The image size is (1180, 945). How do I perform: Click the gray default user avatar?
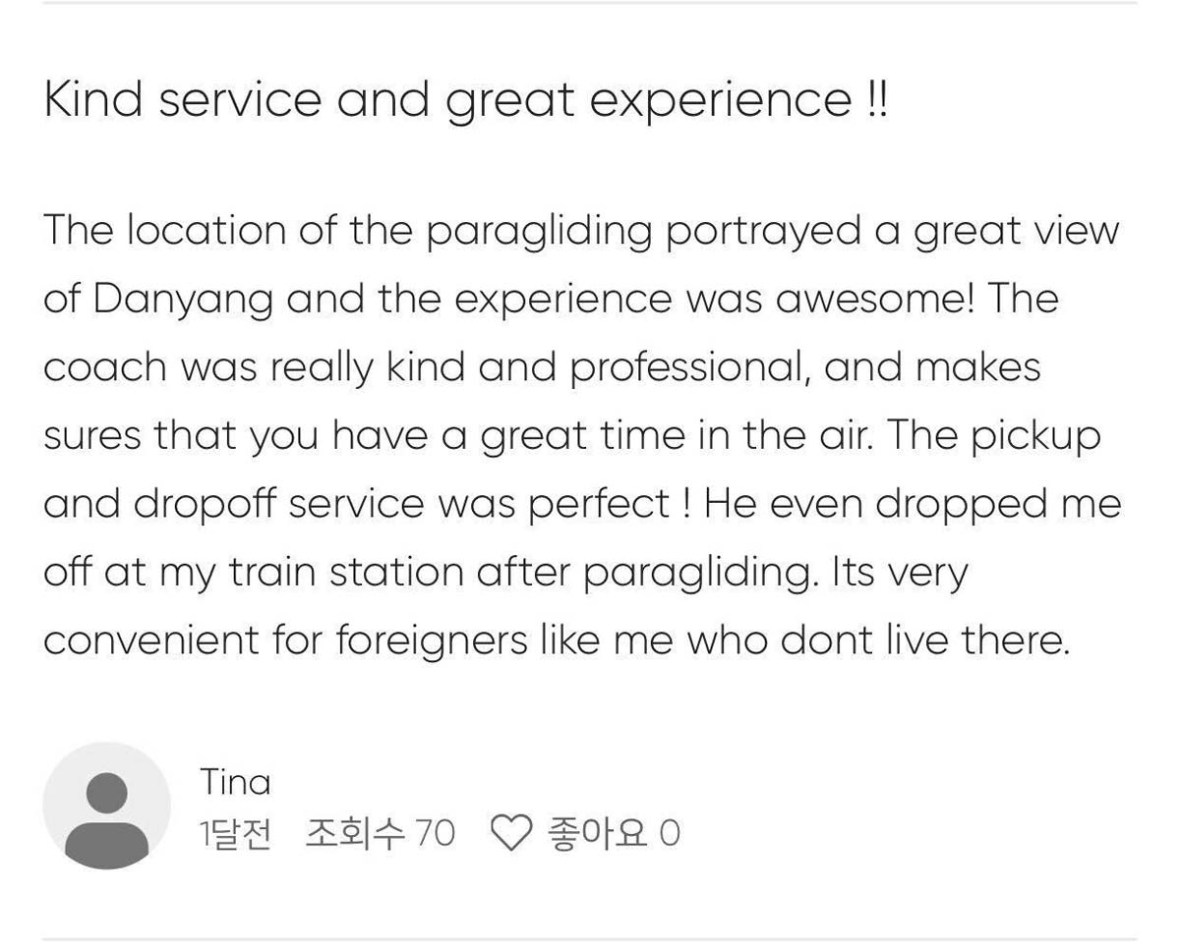click(x=106, y=805)
